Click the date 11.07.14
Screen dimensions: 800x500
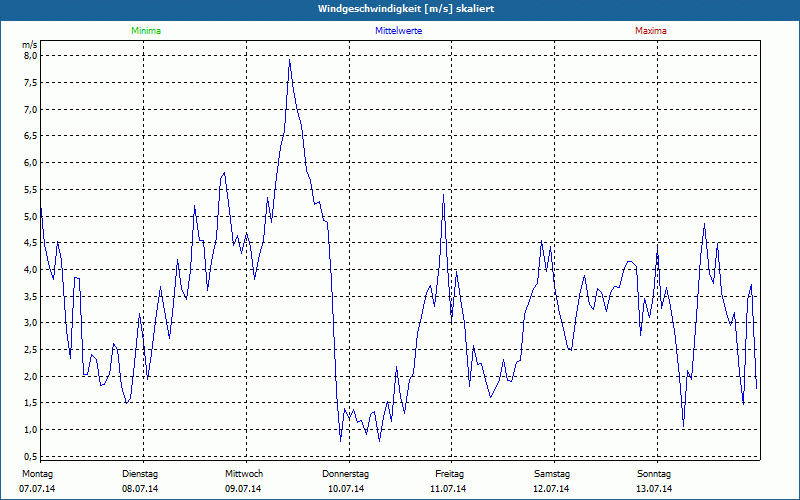(448, 489)
